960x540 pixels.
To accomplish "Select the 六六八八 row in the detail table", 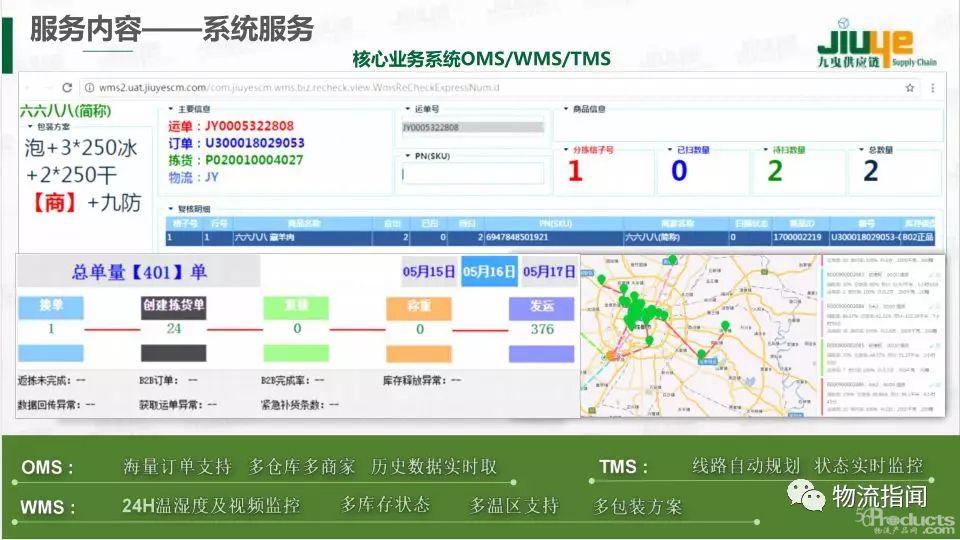I will tap(550, 238).
